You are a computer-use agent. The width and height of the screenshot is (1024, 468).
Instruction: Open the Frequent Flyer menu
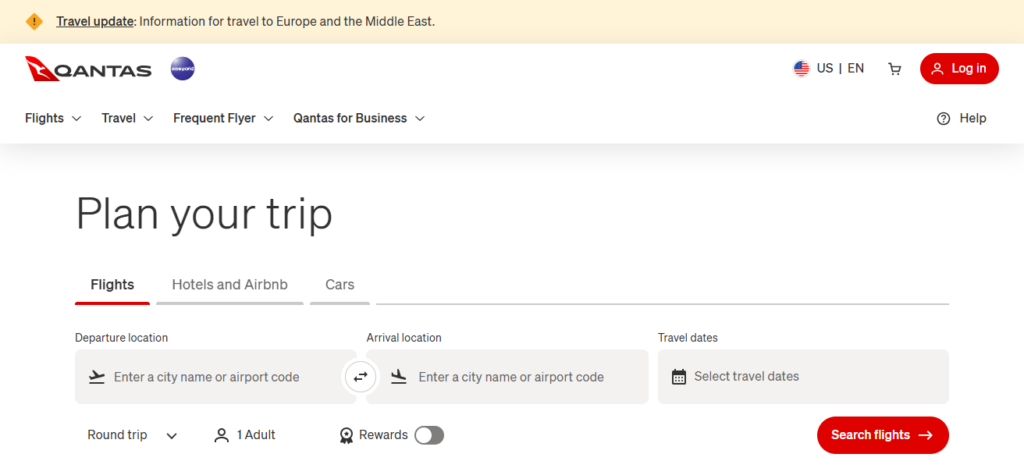point(223,118)
